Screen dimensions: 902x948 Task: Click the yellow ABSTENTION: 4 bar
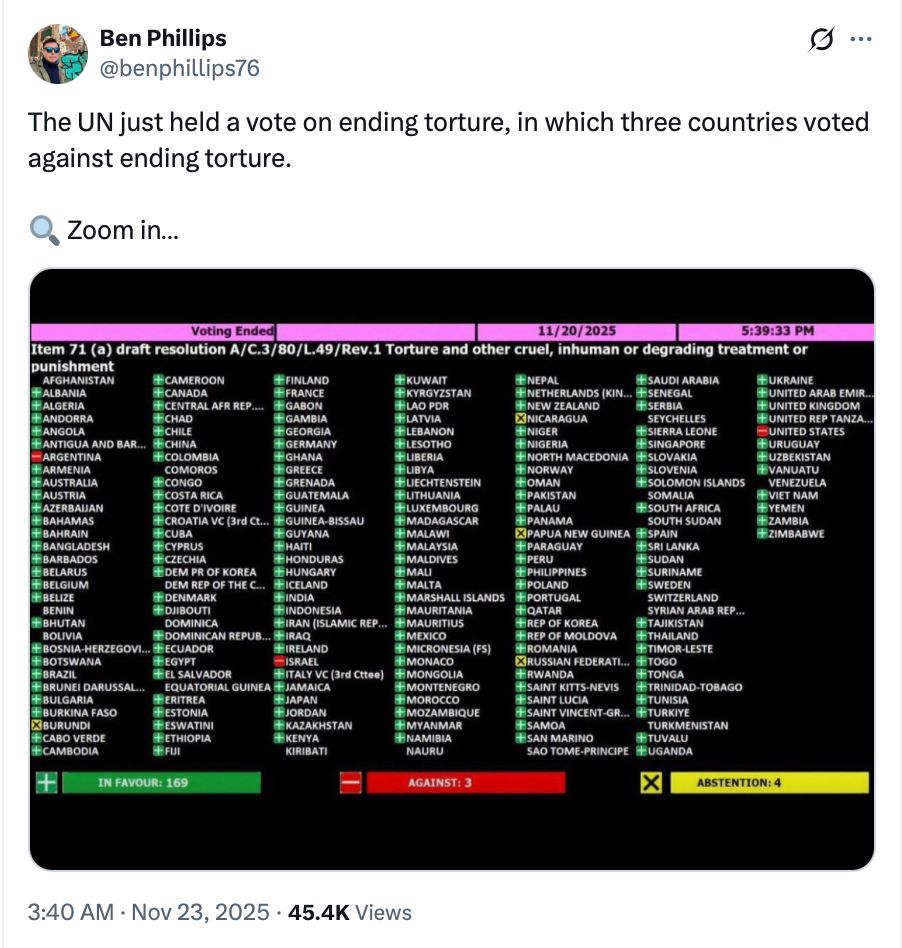click(x=768, y=783)
